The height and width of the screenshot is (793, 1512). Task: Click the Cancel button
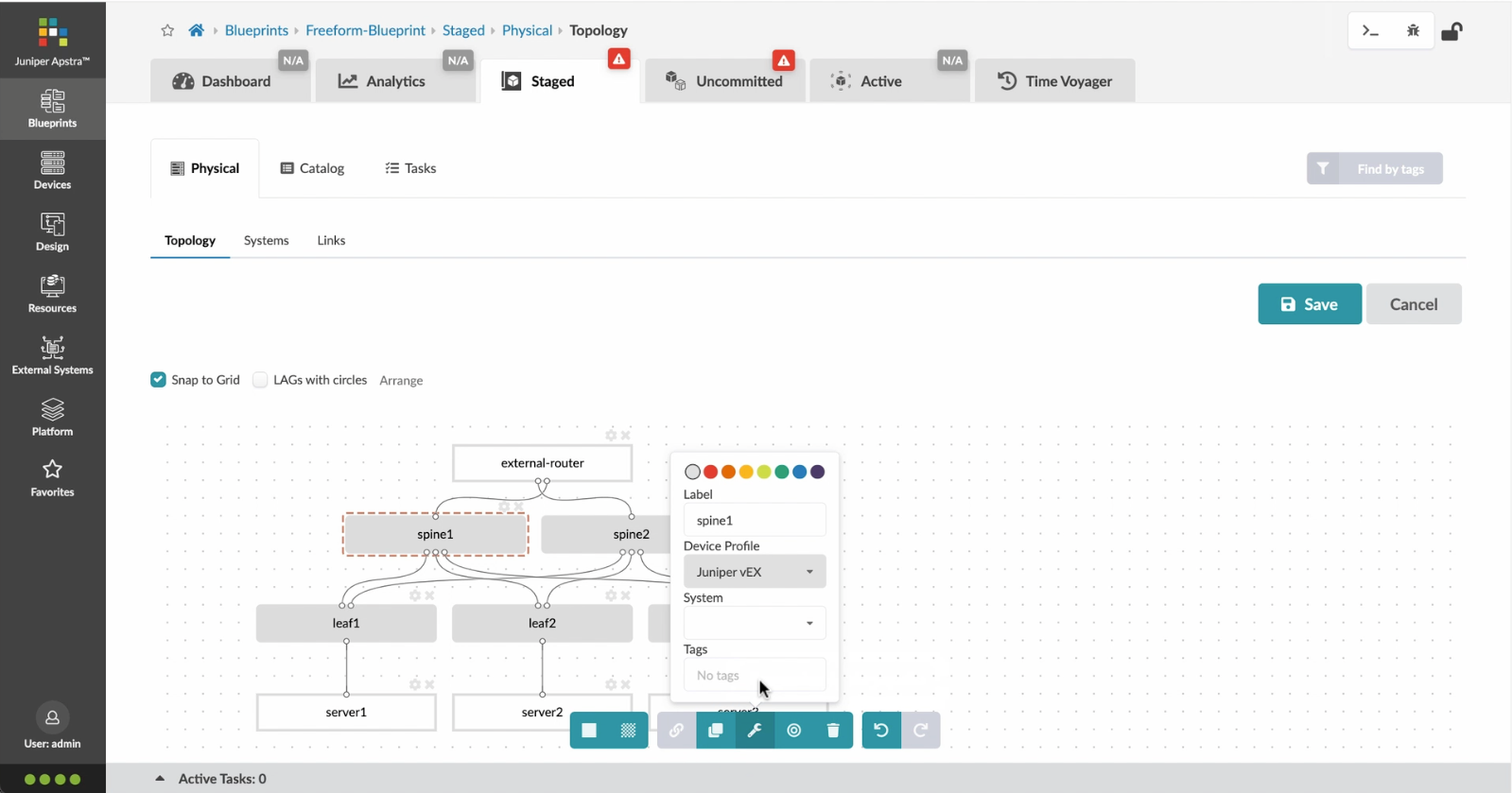click(x=1414, y=304)
